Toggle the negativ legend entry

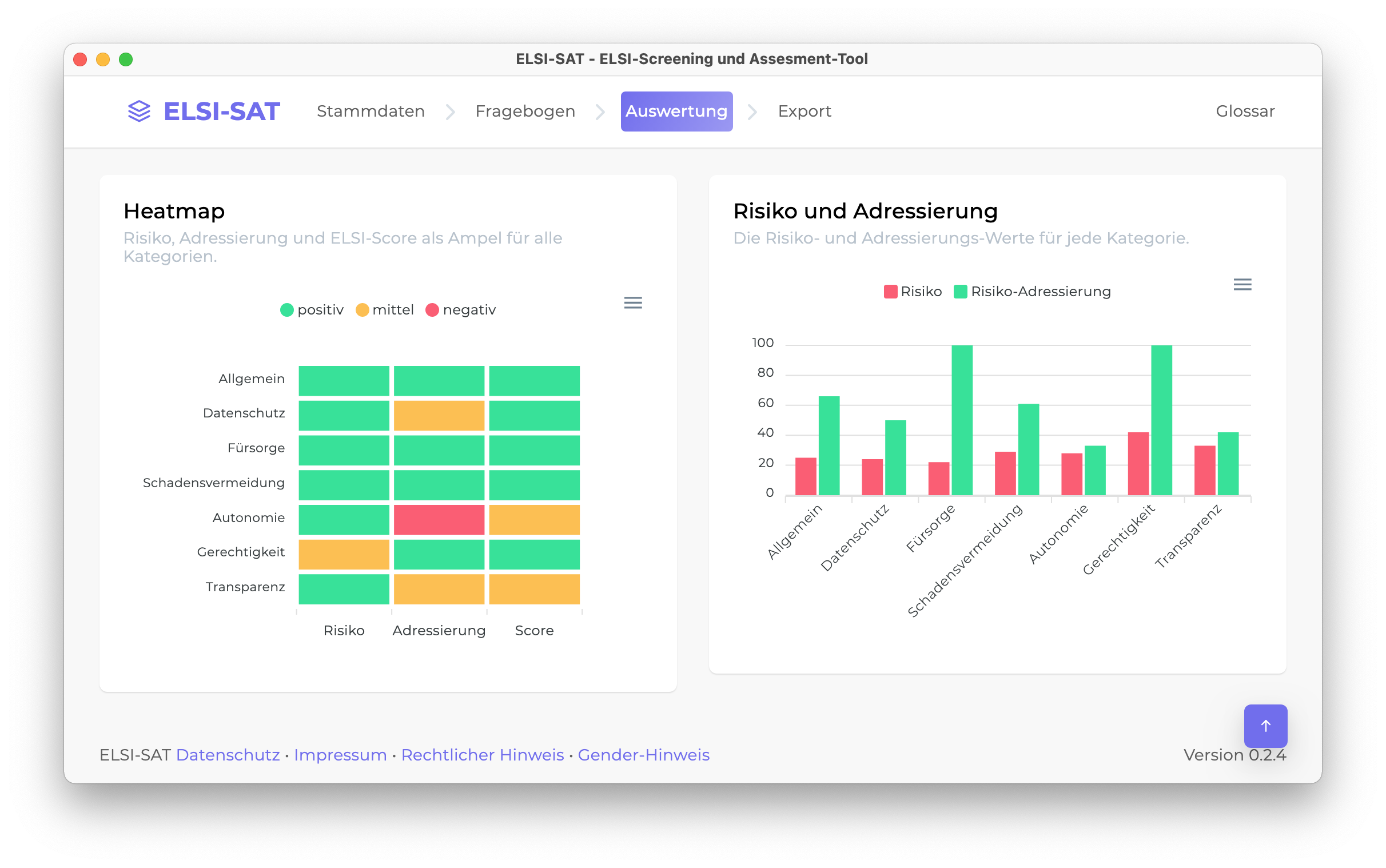coord(461,310)
